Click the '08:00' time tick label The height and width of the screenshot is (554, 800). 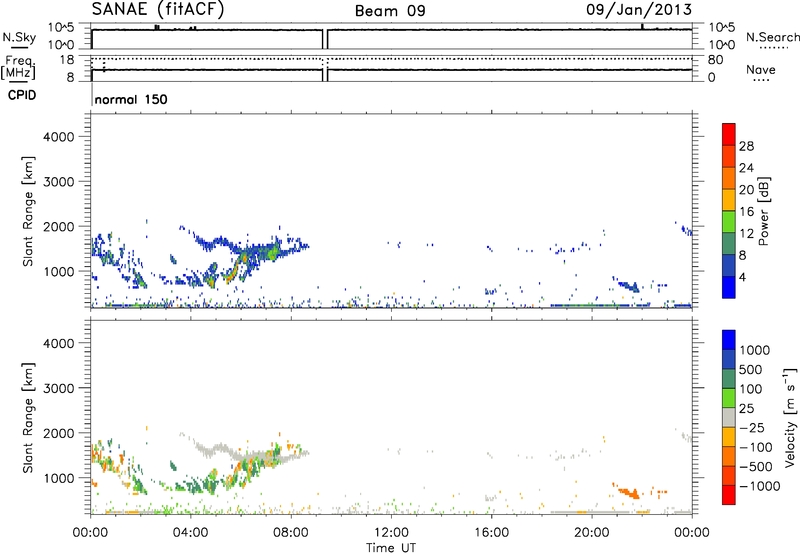click(291, 533)
